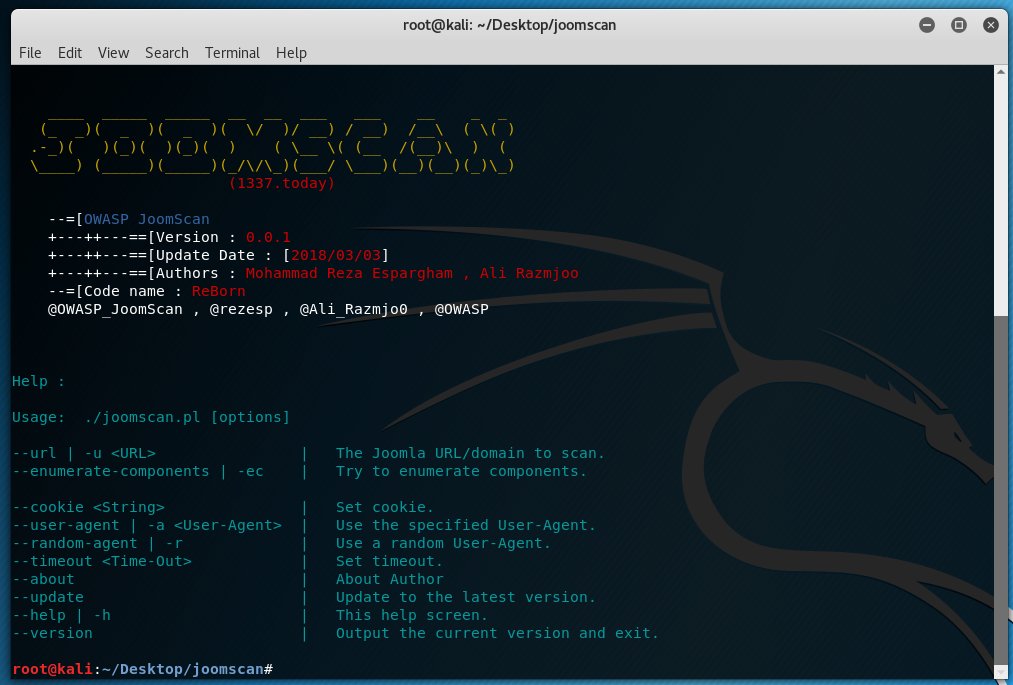Click the '@rezesp' handle
1013x685 pixels.
pos(241,310)
